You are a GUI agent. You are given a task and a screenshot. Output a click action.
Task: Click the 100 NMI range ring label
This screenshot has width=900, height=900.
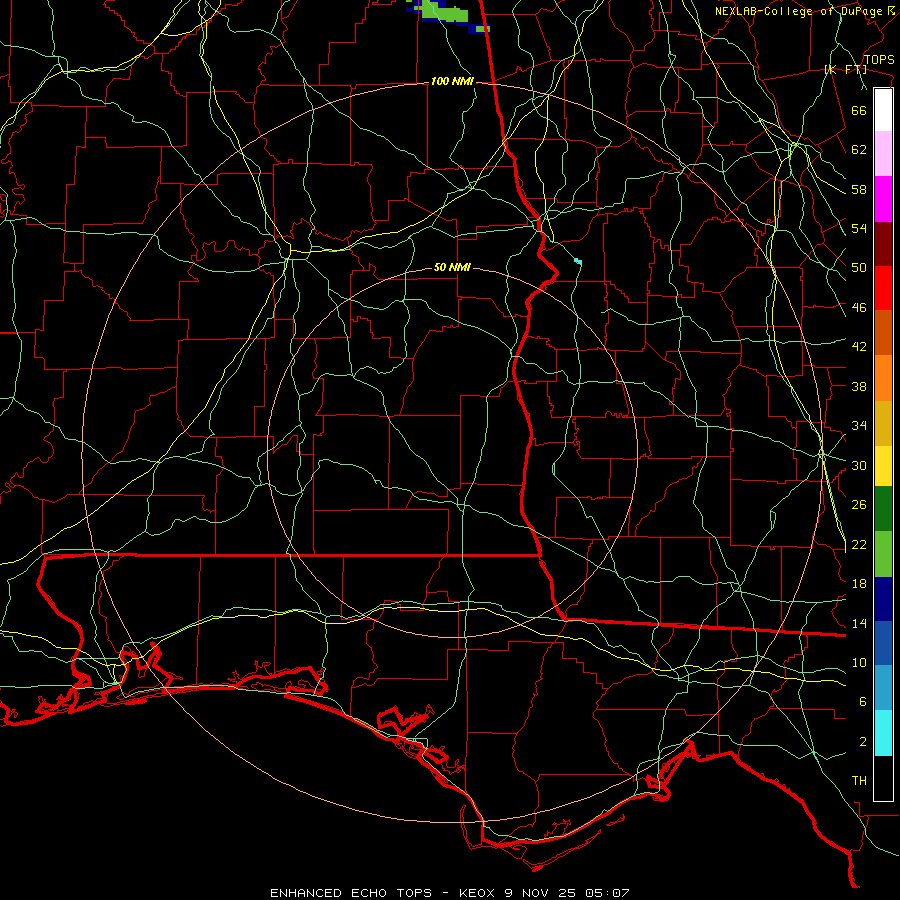452,82
